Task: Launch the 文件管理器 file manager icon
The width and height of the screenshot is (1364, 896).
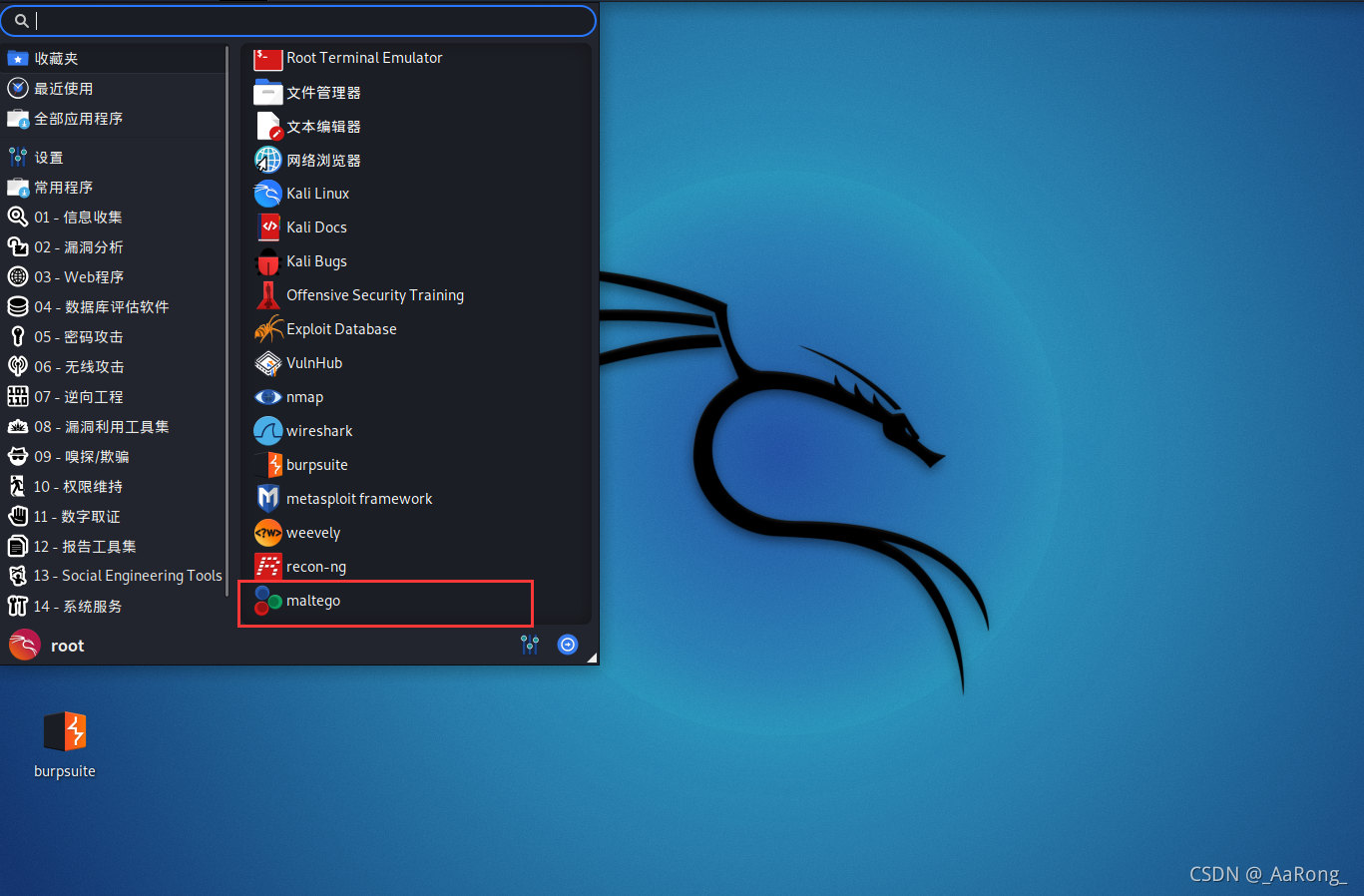Action: (x=267, y=93)
